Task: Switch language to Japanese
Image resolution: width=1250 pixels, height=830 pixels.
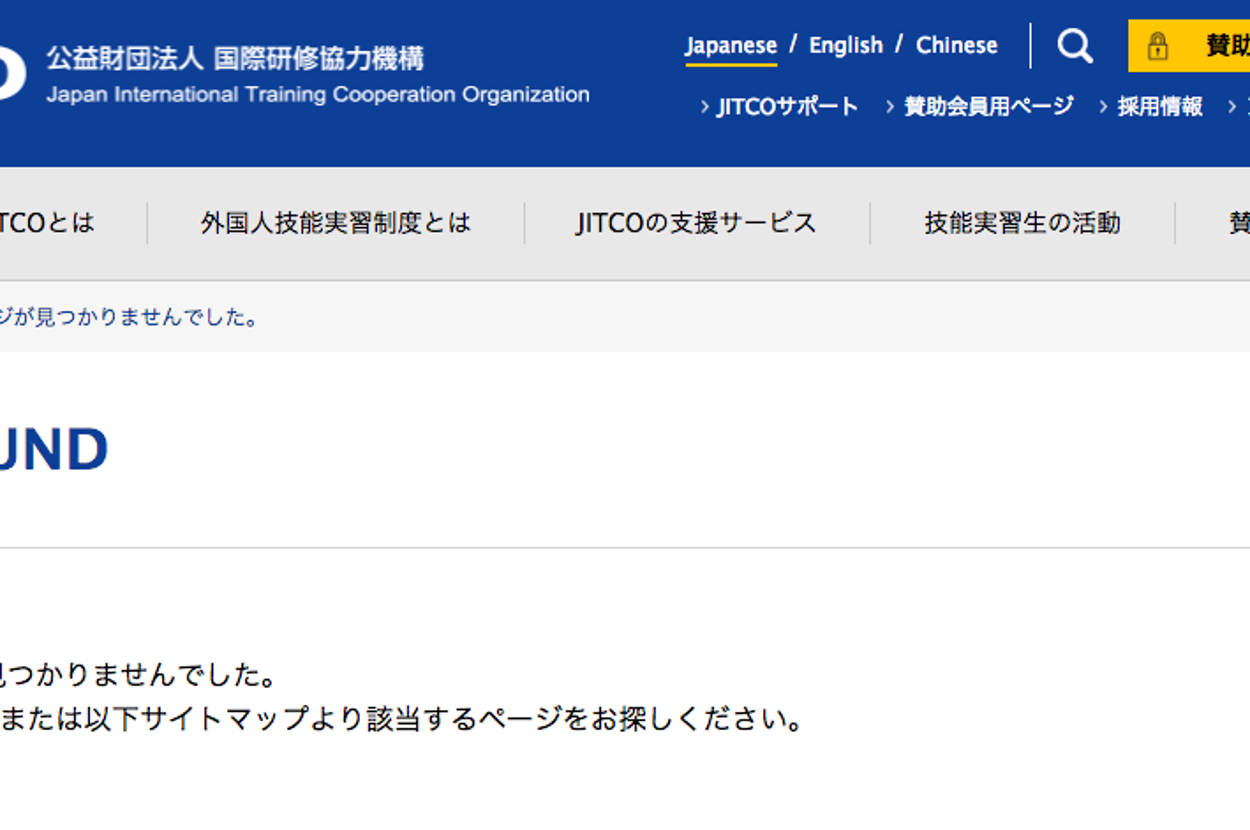Action: [730, 46]
